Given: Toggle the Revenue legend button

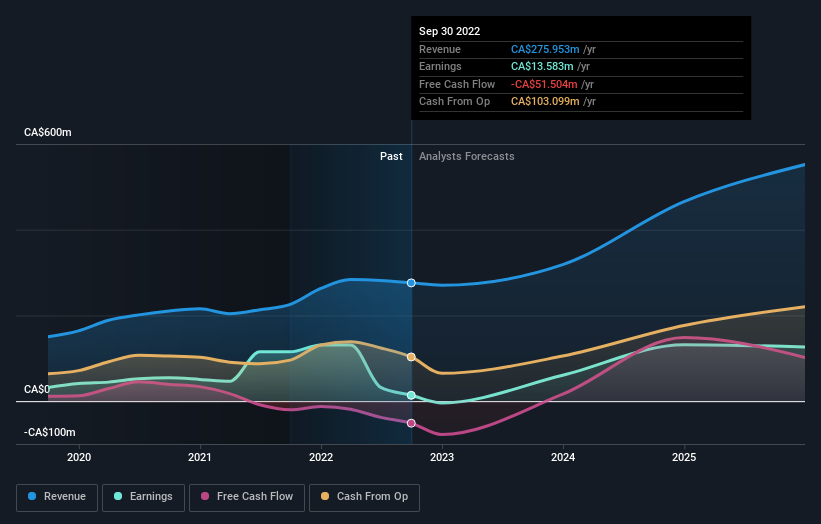Looking at the screenshot, I should (x=57, y=497).
